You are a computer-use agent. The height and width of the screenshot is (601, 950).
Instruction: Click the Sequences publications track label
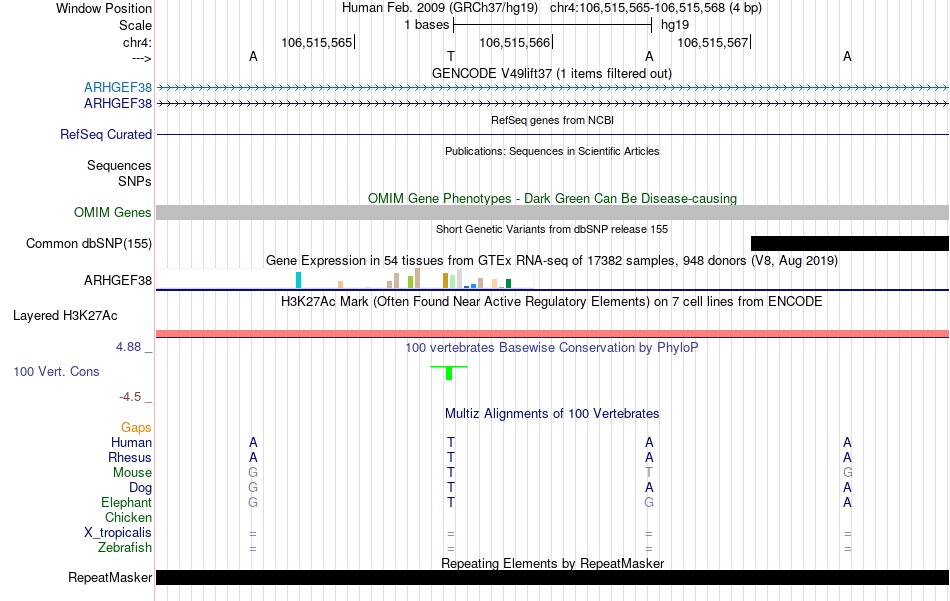119,165
